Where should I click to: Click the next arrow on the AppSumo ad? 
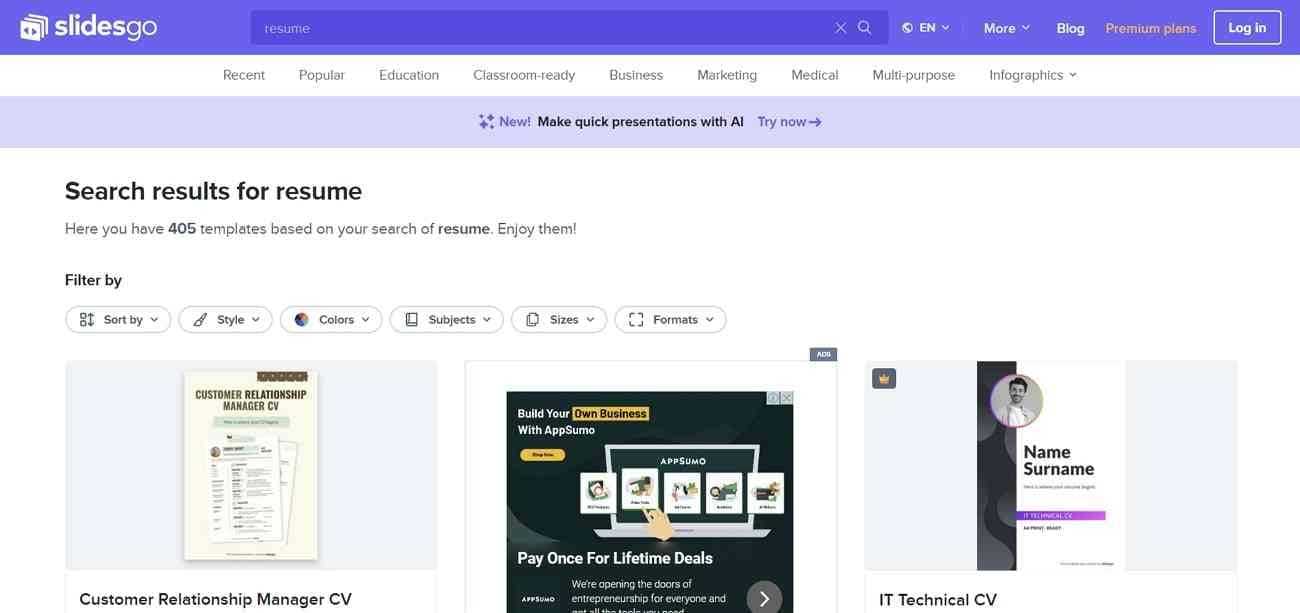764,598
